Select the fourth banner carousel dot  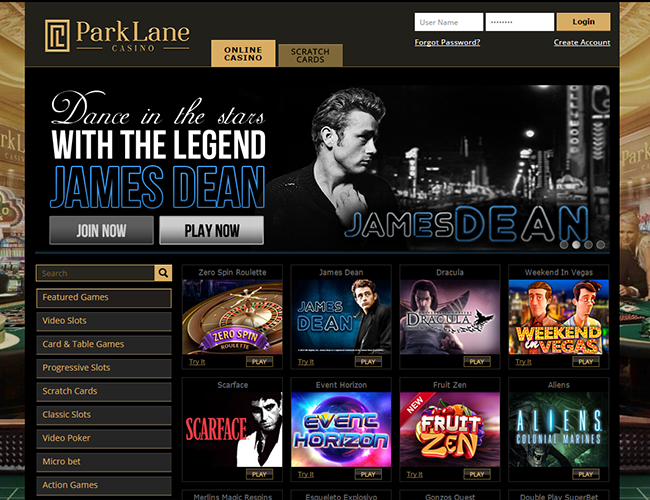pos(600,245)
